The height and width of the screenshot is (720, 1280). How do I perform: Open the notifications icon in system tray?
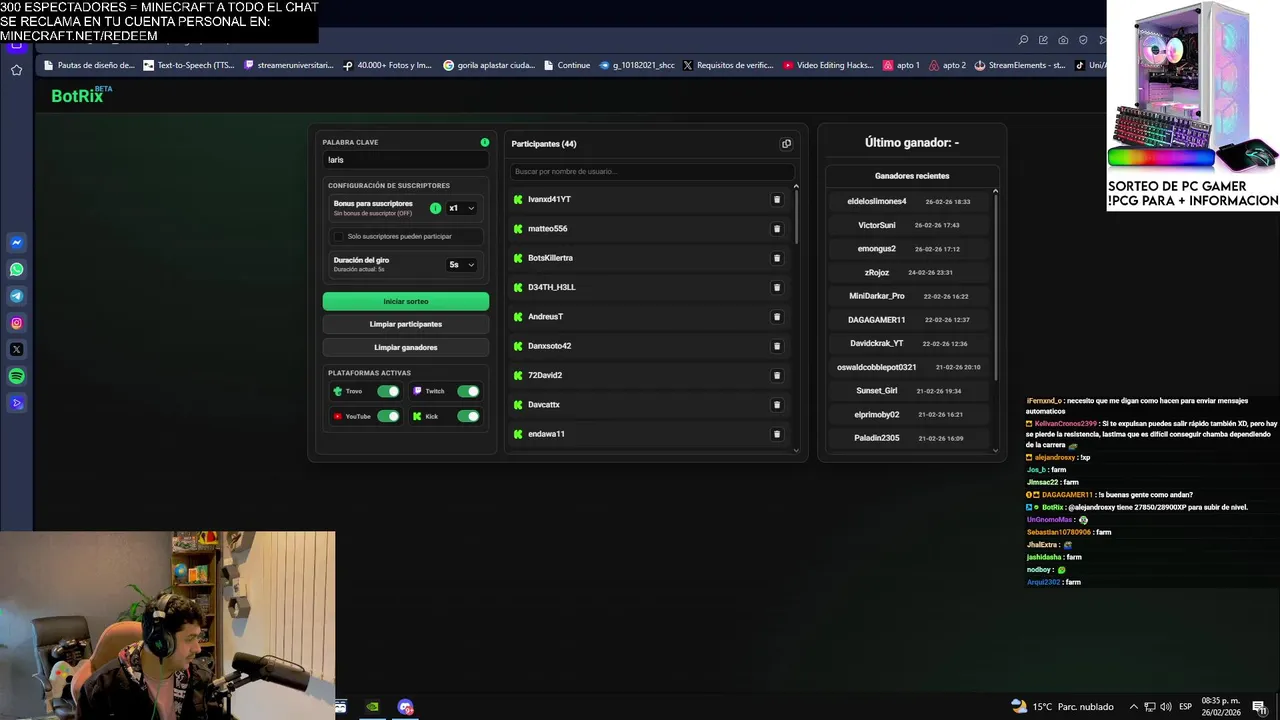[1259, 707]
